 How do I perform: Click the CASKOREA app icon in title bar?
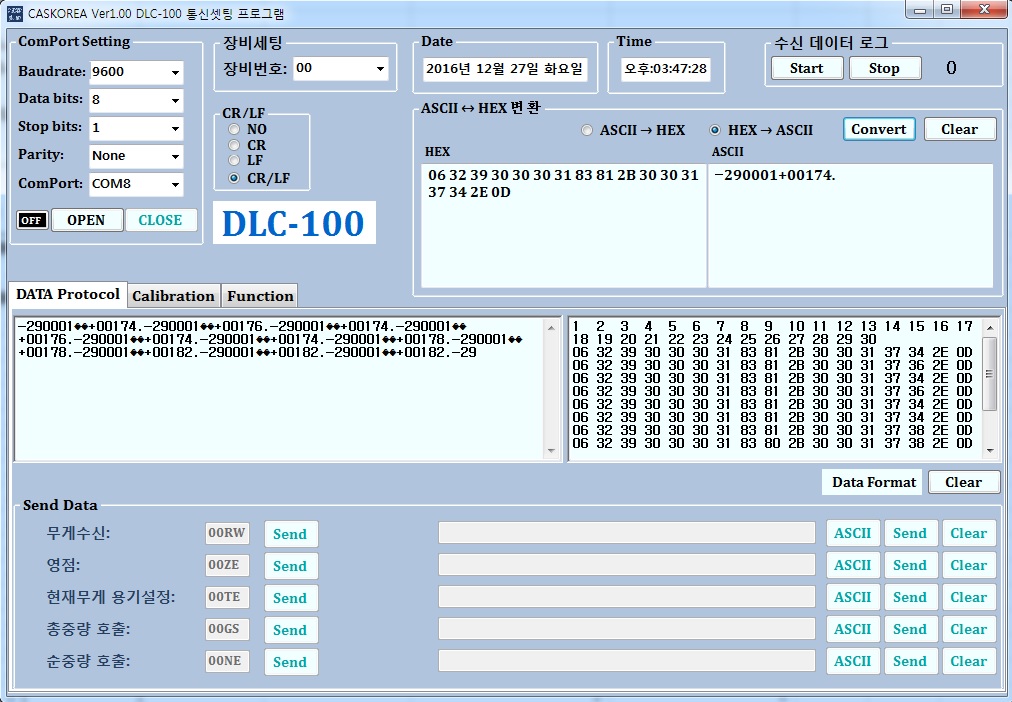[14, 14]
